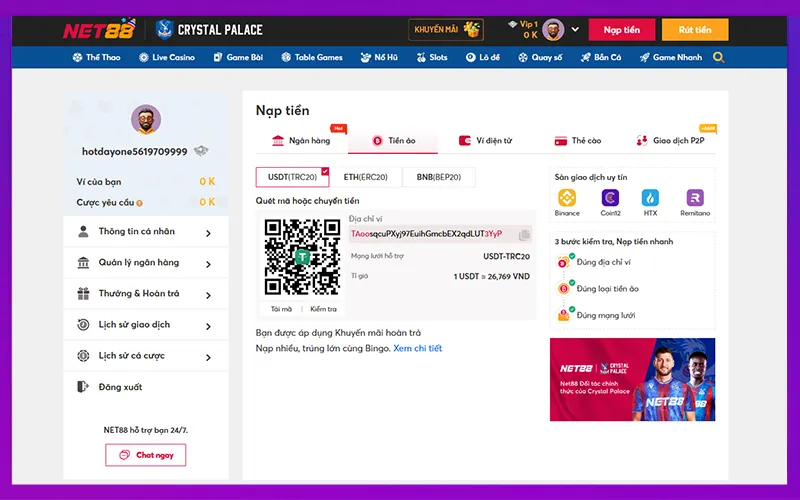The image size is (800, 500).
Task: Open Game Nhanh menu item
Action: (671, 57)
